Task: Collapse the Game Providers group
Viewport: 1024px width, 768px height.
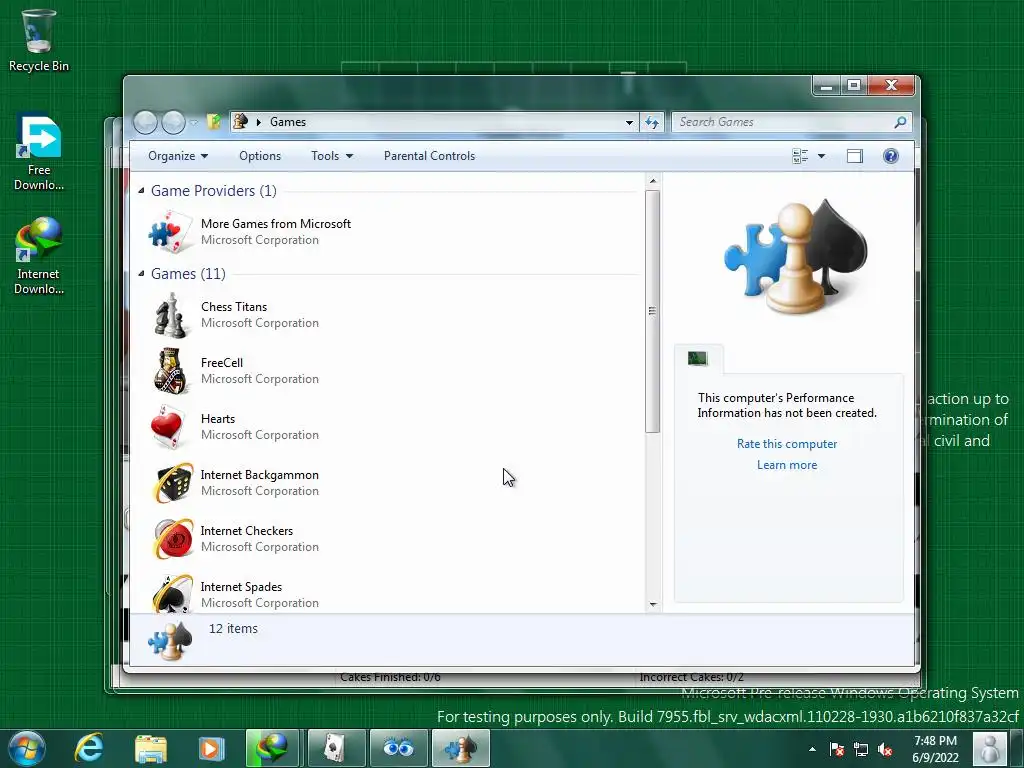Action: coord(141,190)
